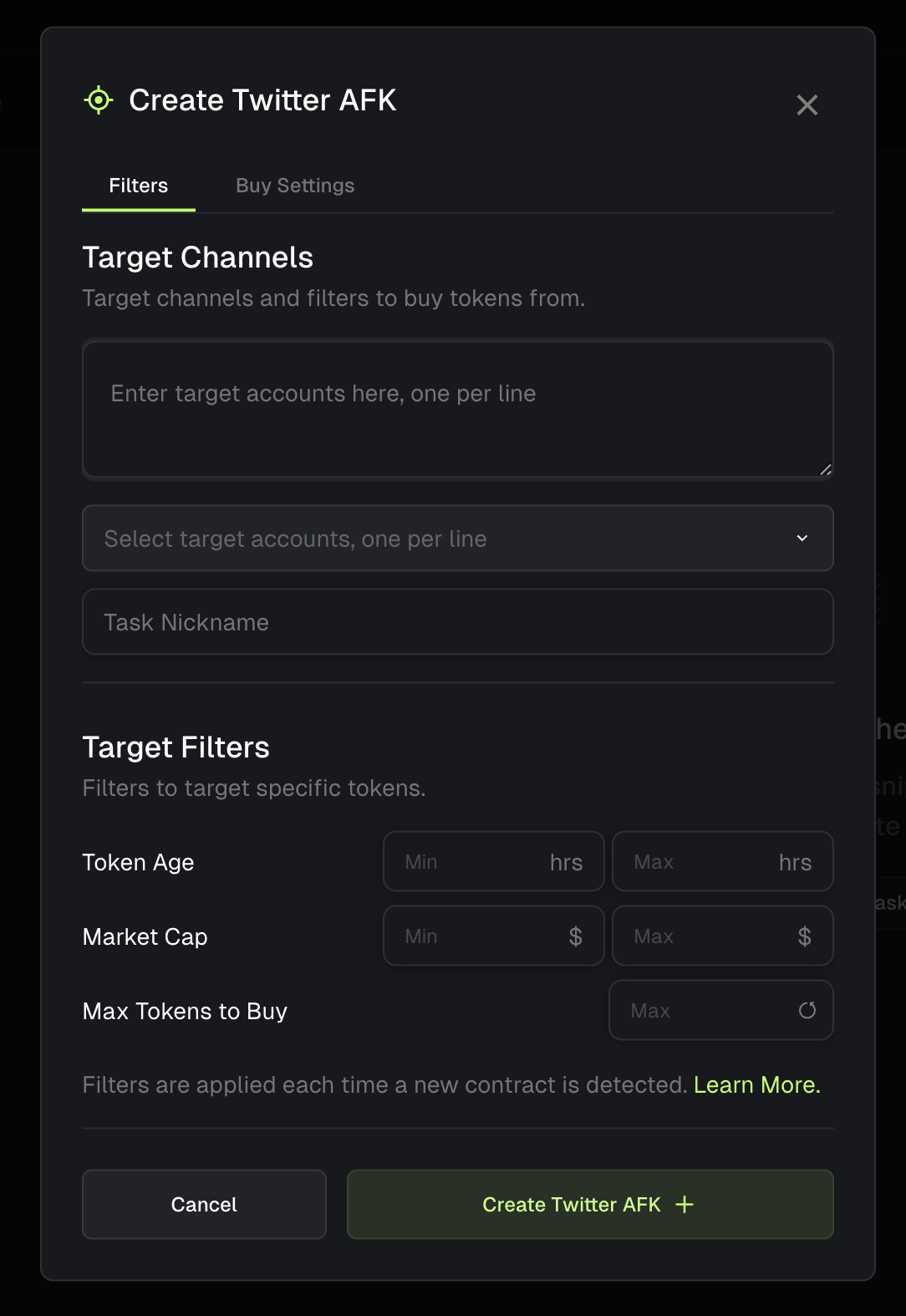Click the plus icon on Create button
Image resolution: width=906 pixels, height=1316 pixels.
[685, 1204]
